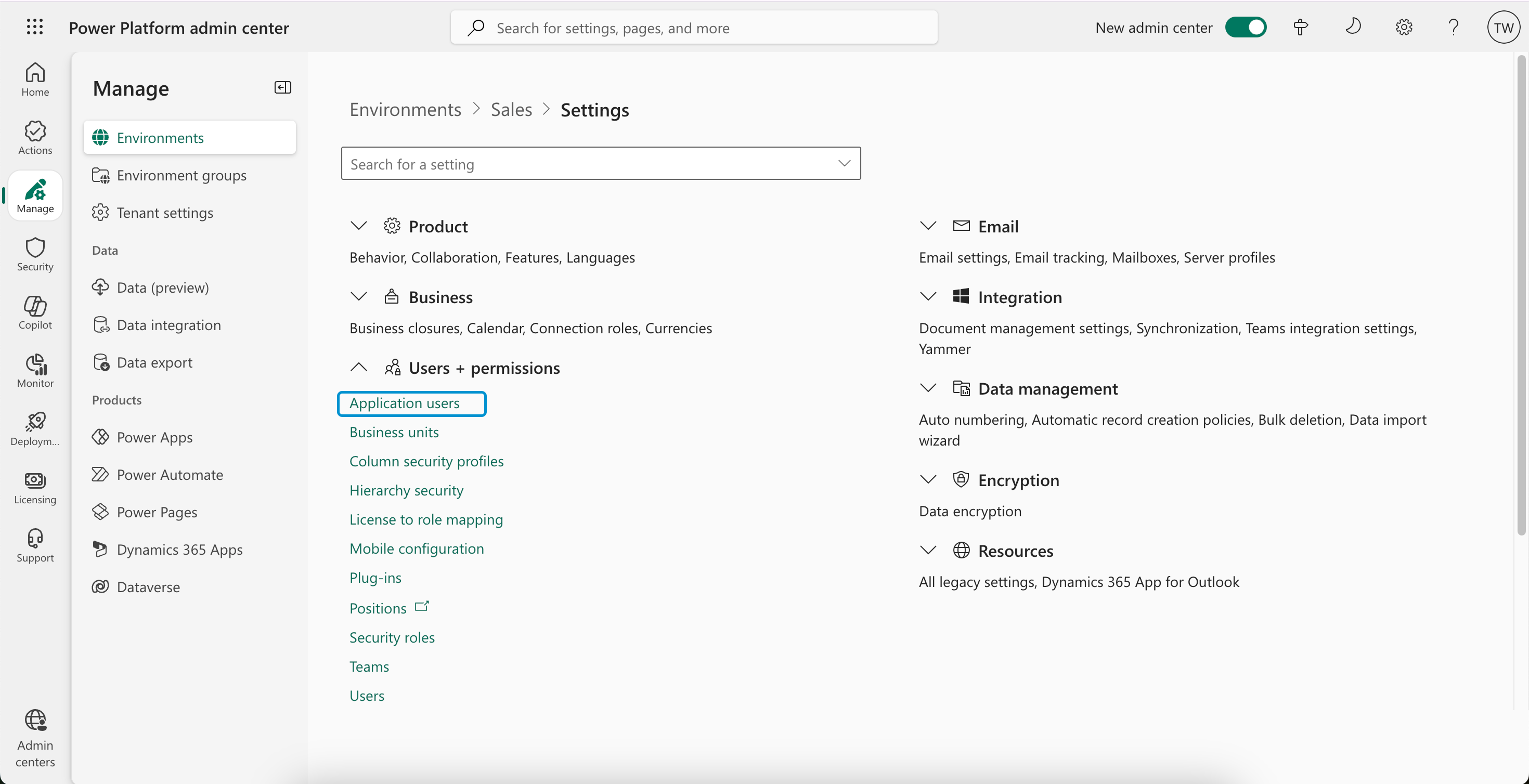Viewport: 1529px width, 784px height.
Task: Open the Users link
Action: pyautogui.click(x=366, y=696)
